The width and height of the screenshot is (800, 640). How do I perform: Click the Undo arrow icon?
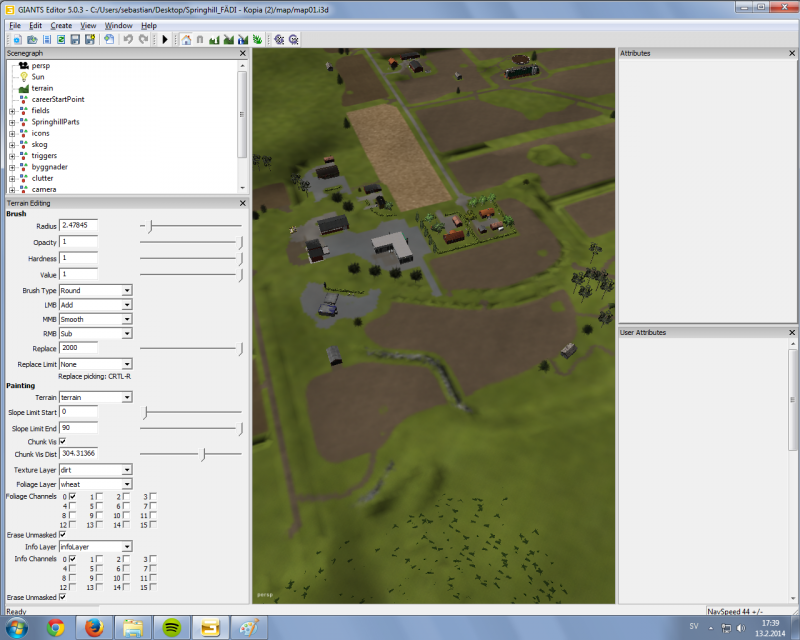click(x=128, y=39)
